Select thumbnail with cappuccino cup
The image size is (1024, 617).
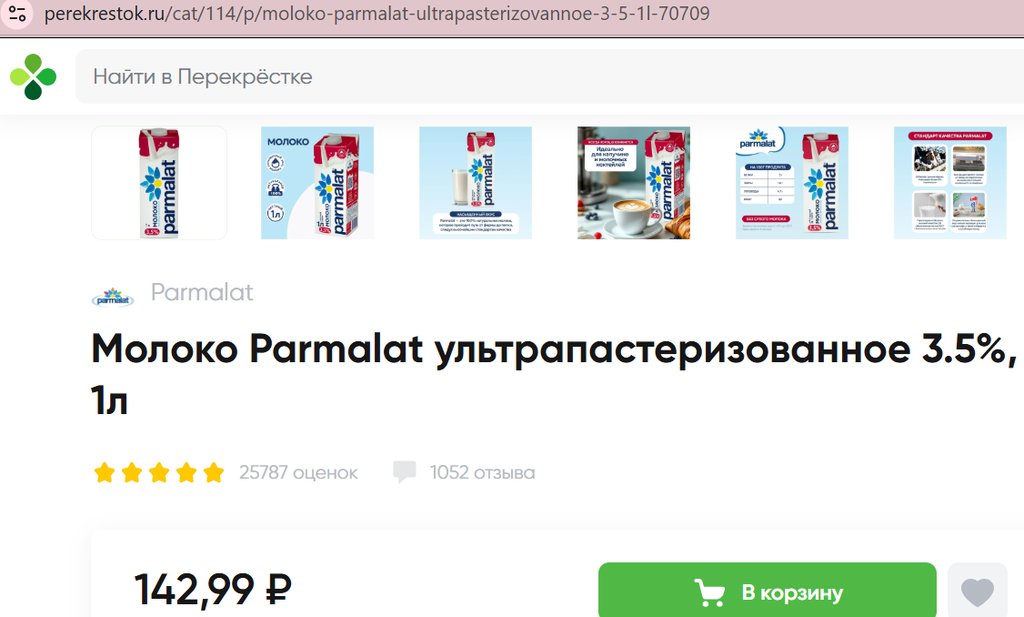[633, 183]
